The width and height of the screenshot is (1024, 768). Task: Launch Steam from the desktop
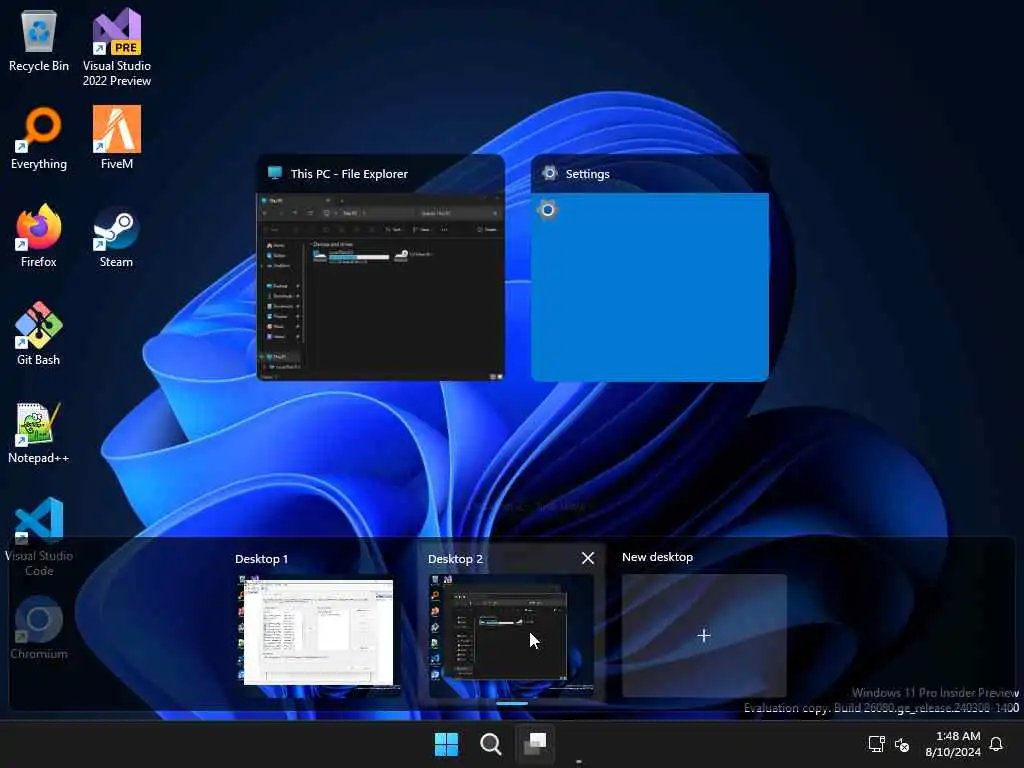tap(116, 236)
